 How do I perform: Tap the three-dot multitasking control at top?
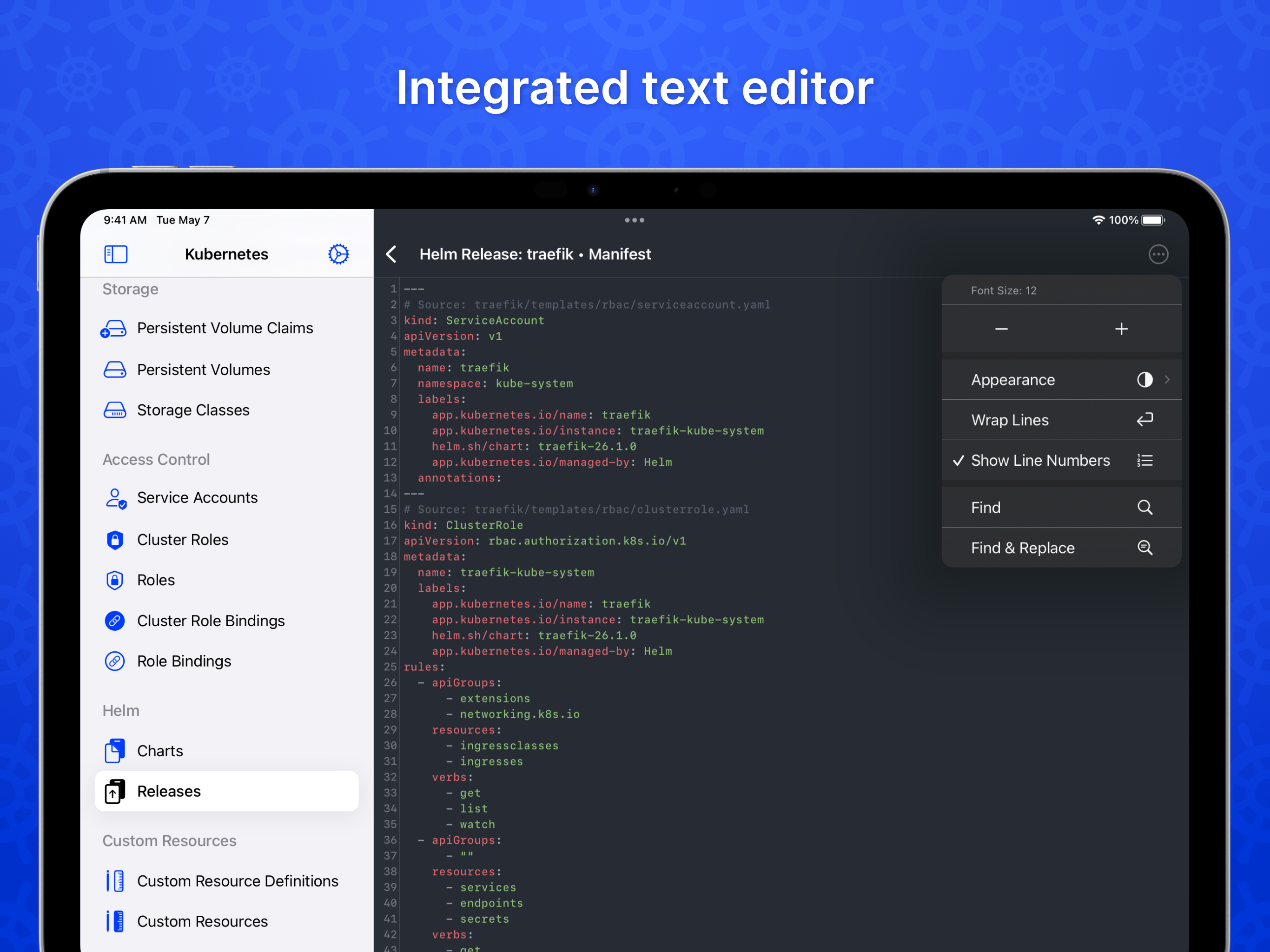[634, 220]
